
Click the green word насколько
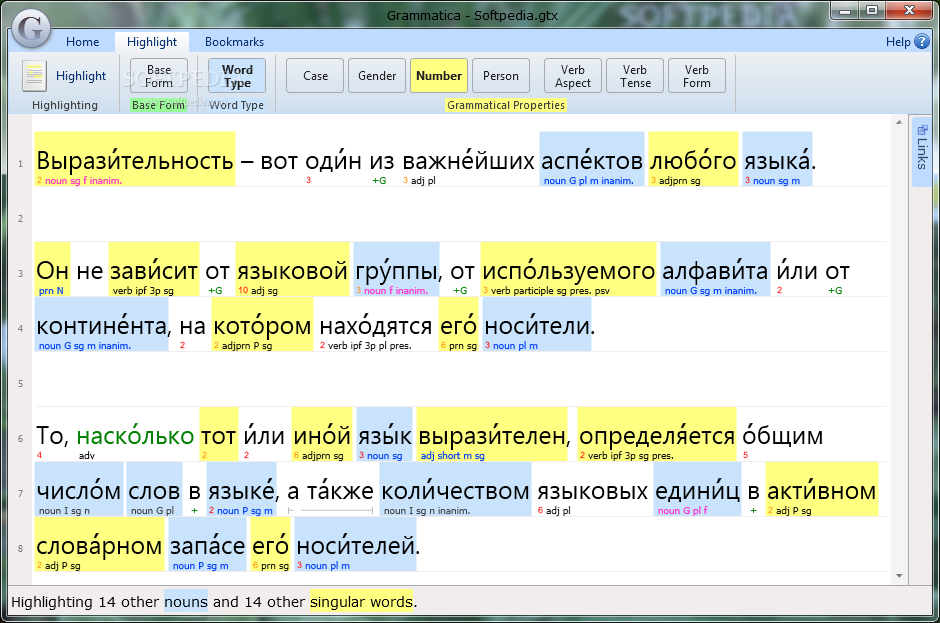[135, 436]
